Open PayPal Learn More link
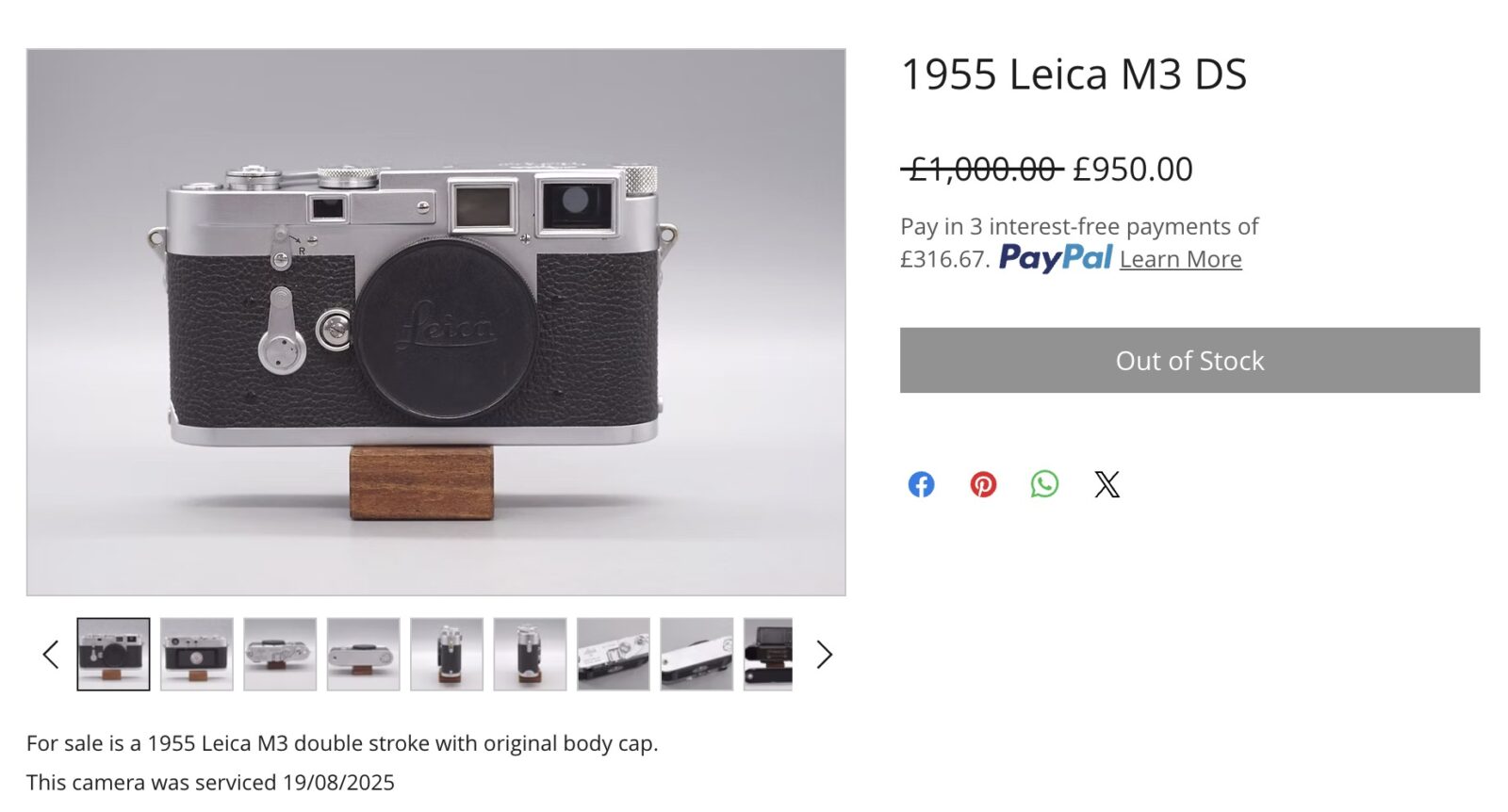Screen dimensions: 1508x812 (1180, 259)
